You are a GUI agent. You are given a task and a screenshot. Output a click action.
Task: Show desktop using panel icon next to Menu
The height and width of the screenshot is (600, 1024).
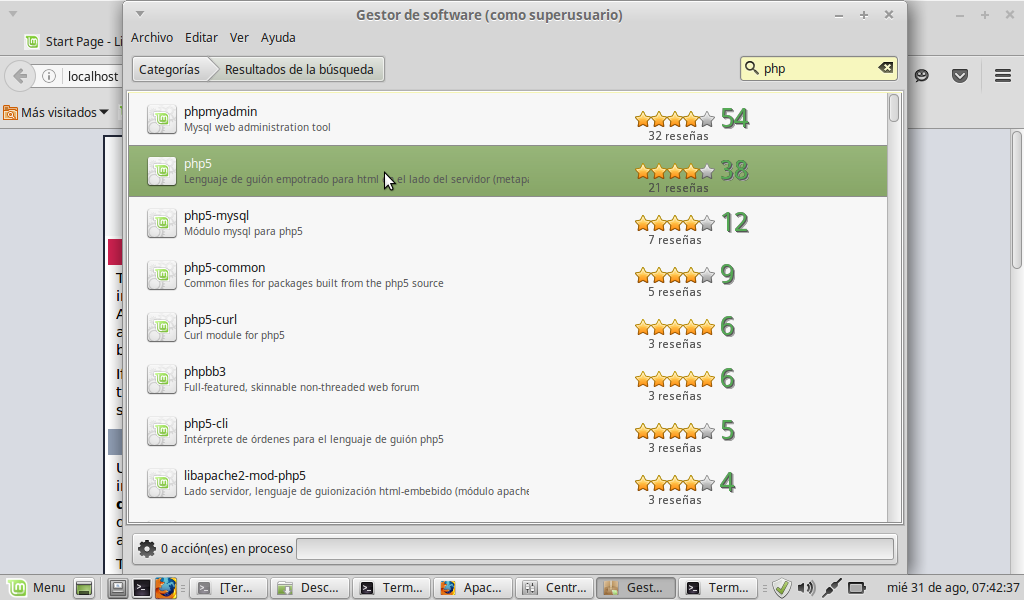(84, 588)
